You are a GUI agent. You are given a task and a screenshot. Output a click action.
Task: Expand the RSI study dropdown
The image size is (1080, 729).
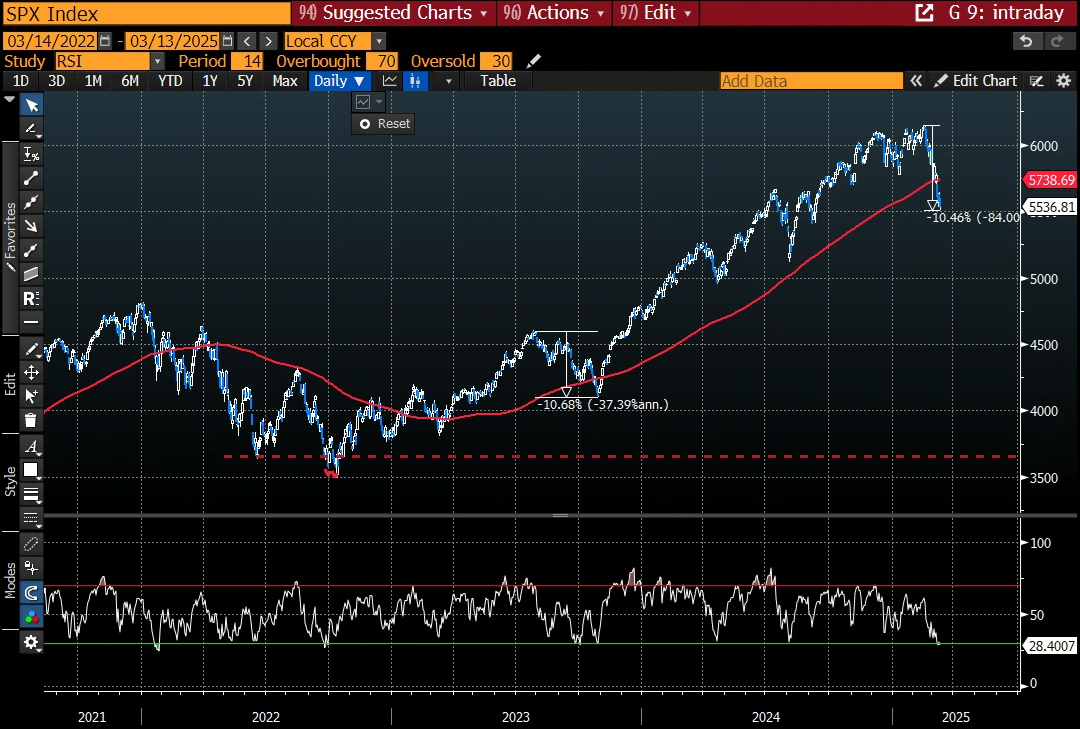158,61
